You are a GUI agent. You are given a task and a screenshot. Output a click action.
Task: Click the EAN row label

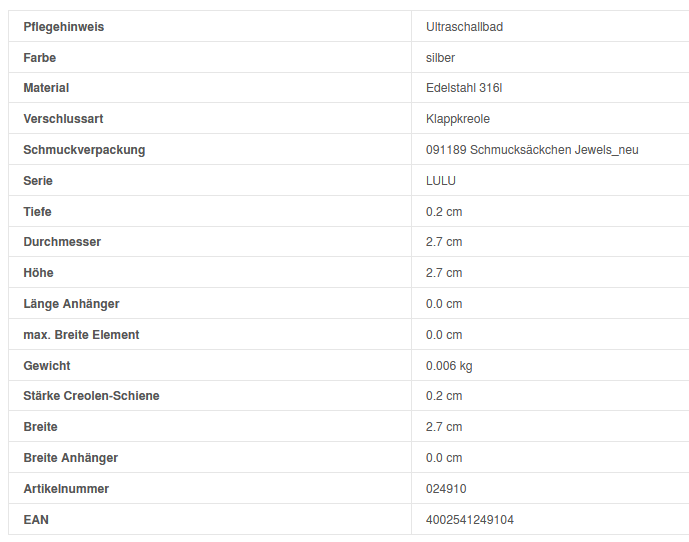pyautogui.click(x=36, y=520)
